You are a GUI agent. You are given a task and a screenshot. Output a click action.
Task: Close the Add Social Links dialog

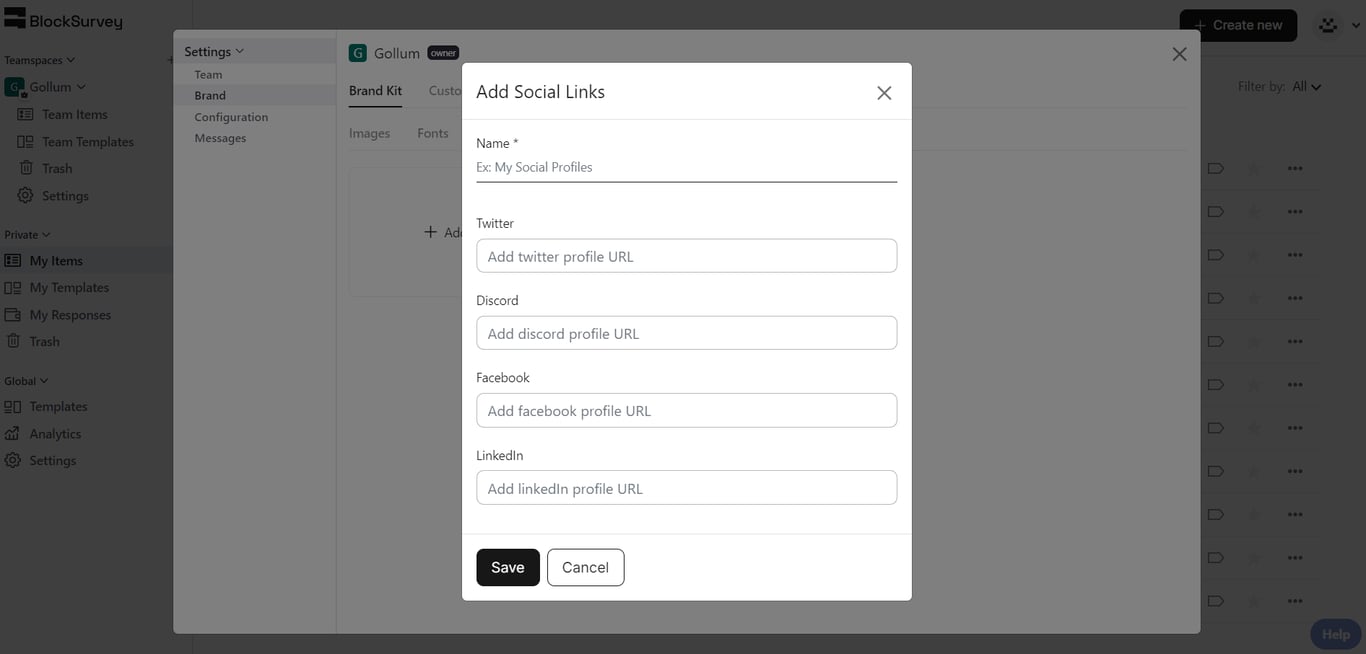pyautogui.click(x=884, y=93)
